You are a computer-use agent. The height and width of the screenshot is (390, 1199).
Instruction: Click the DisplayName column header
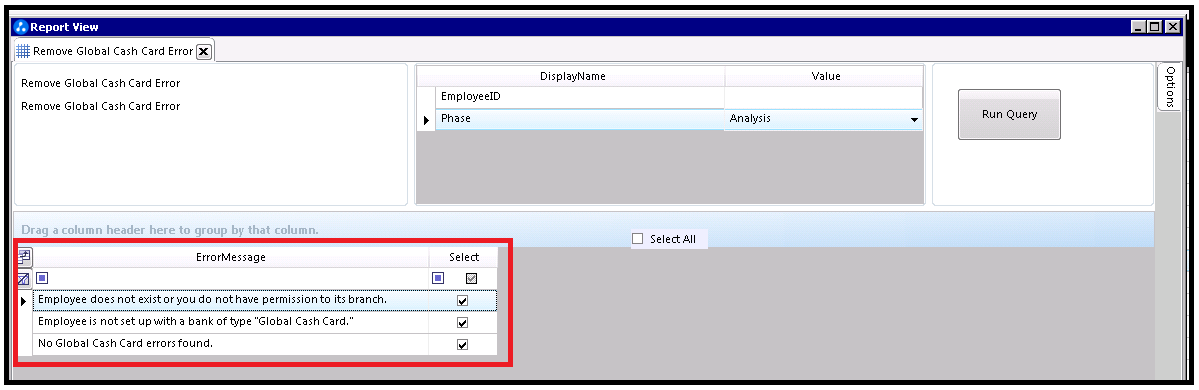(573, 76)
